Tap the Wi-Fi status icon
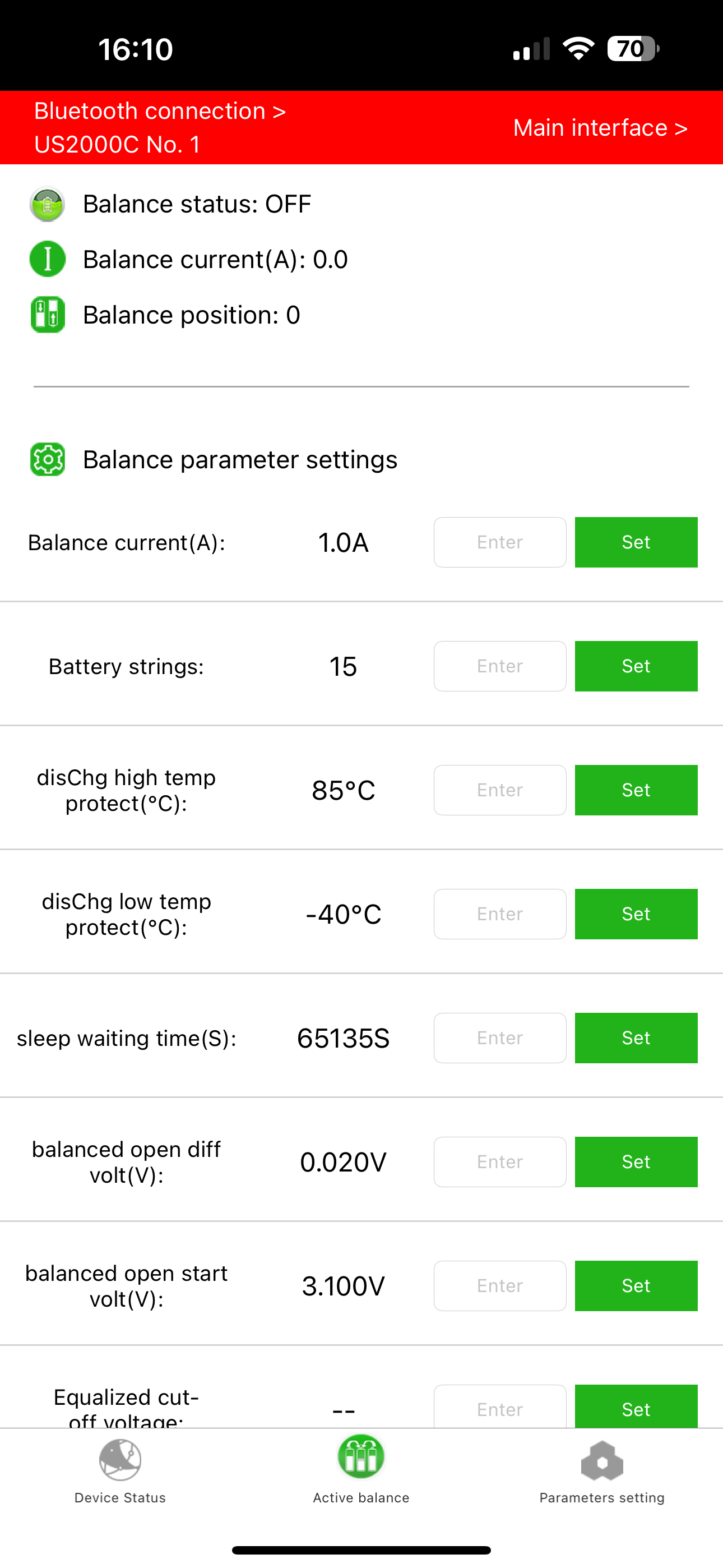 578,49
